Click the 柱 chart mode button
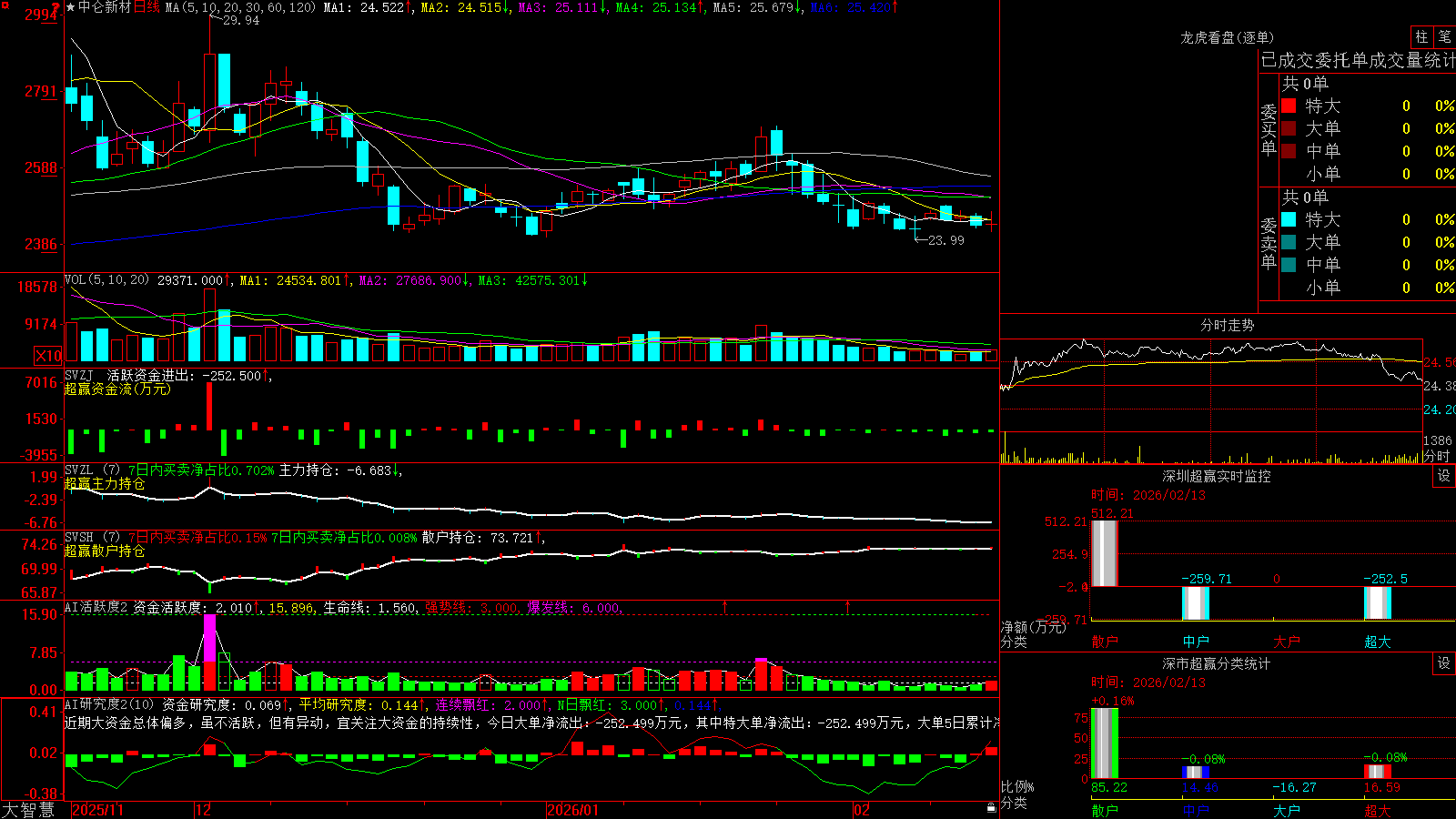The image size is (1456, 819). coord(1421,37)
